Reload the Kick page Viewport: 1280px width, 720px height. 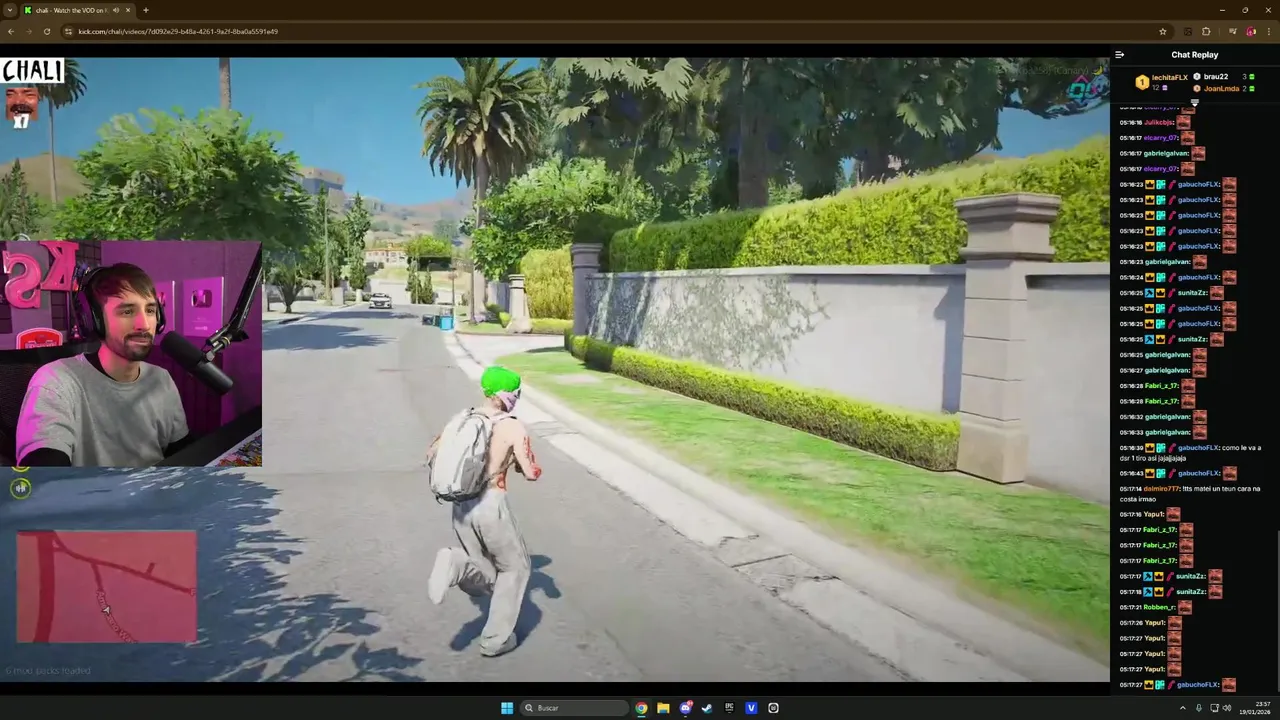(x=46, y=31)
